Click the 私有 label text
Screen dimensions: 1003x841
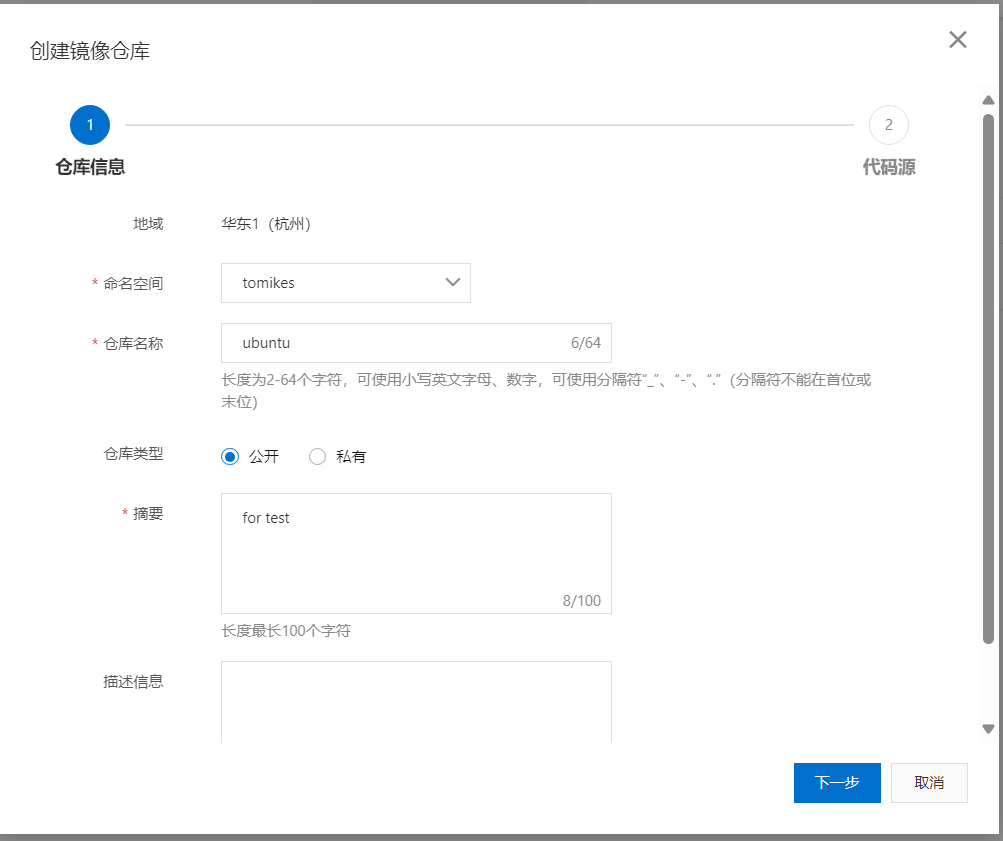(351, 457)
